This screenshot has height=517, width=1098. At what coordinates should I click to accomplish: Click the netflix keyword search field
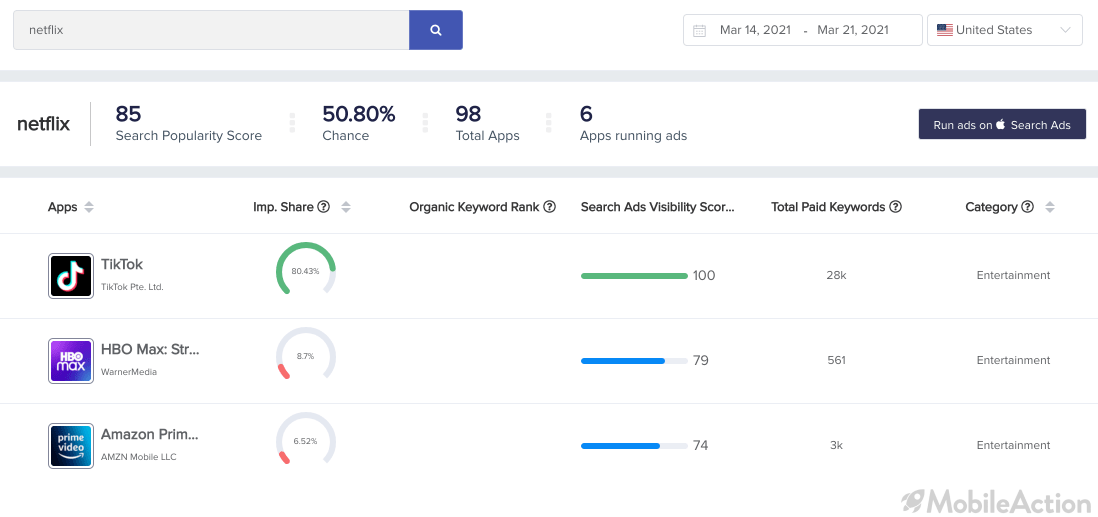click(x=211, y=30)
